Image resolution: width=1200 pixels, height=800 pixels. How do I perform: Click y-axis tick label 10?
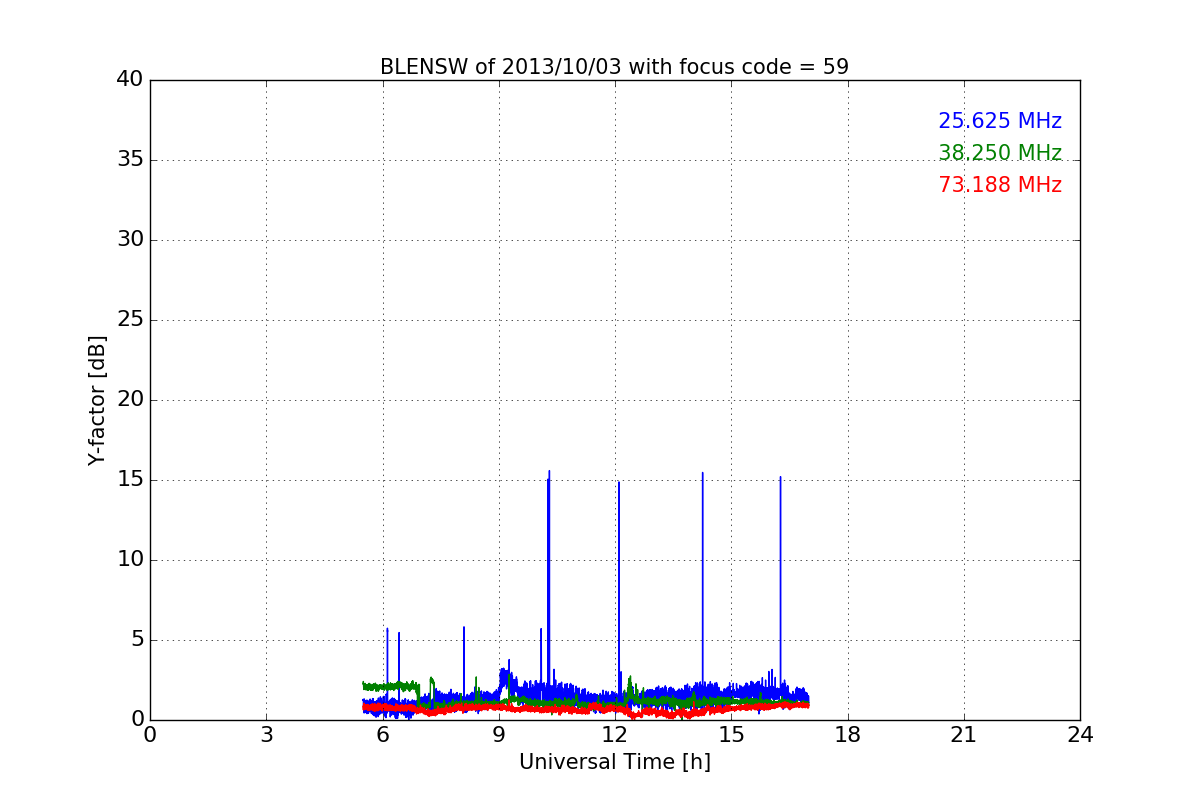pyautogui.click(x=129, y=559)
